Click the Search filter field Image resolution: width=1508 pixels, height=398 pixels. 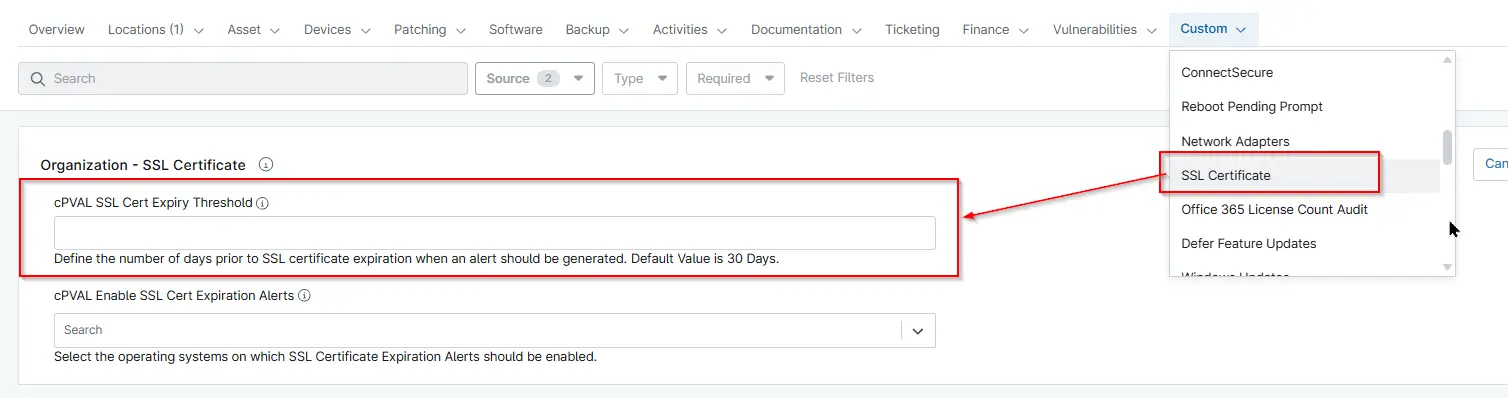pos(243,78)
